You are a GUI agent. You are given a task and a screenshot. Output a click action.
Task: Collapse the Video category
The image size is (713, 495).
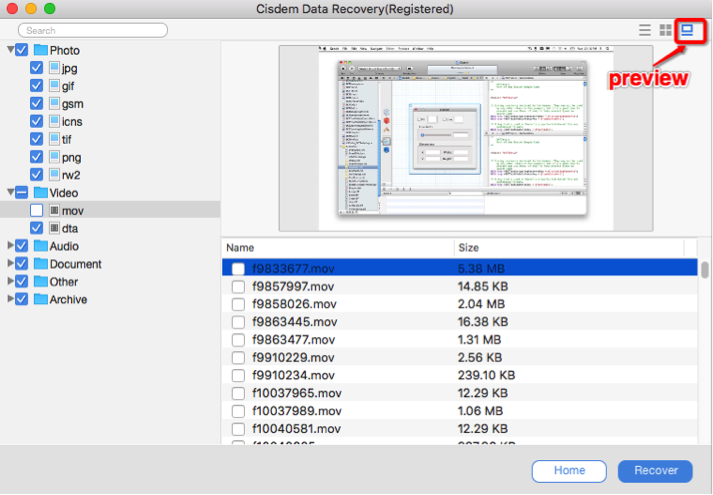(x=10, y=192)
